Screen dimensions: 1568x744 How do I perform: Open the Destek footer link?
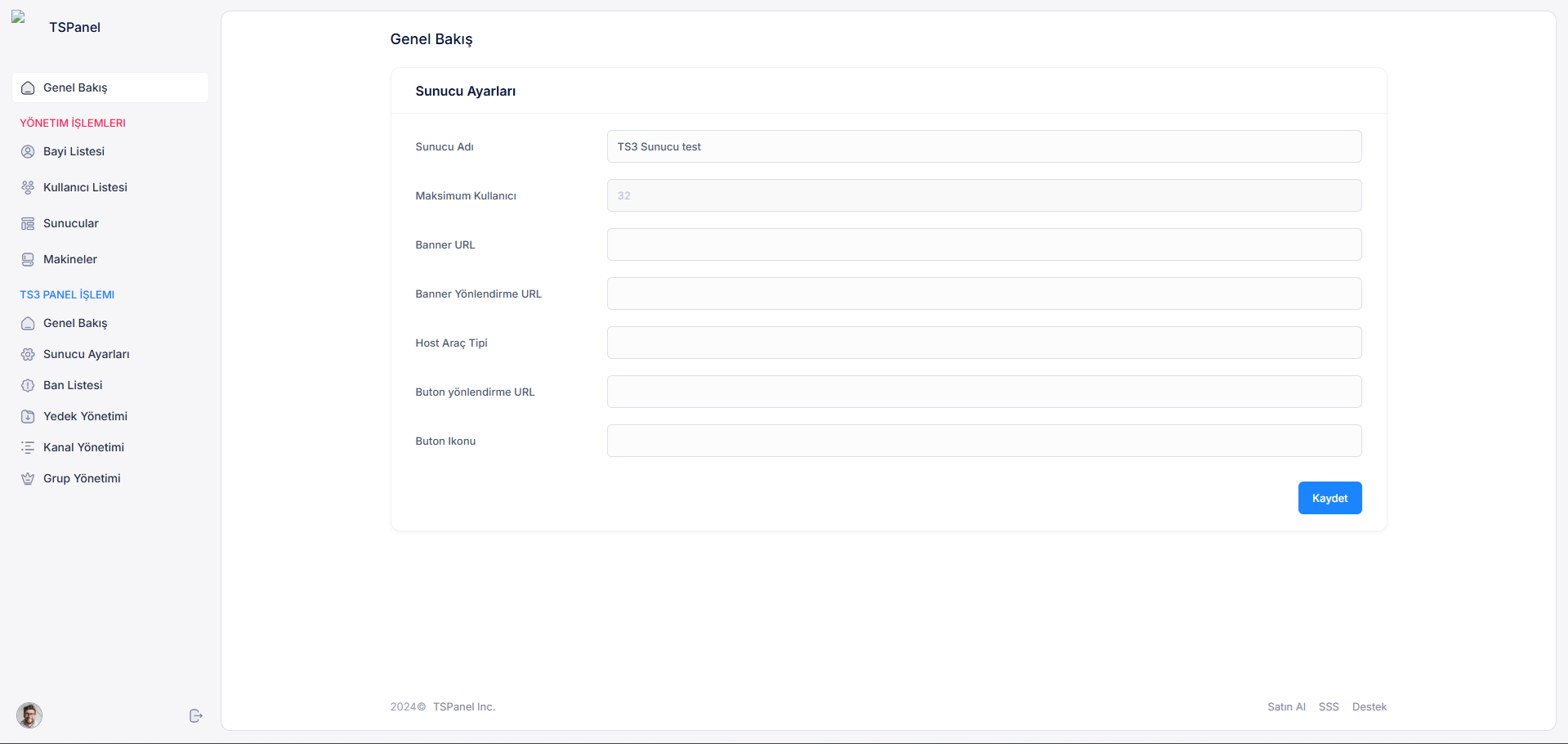[x=1369, y=706]
